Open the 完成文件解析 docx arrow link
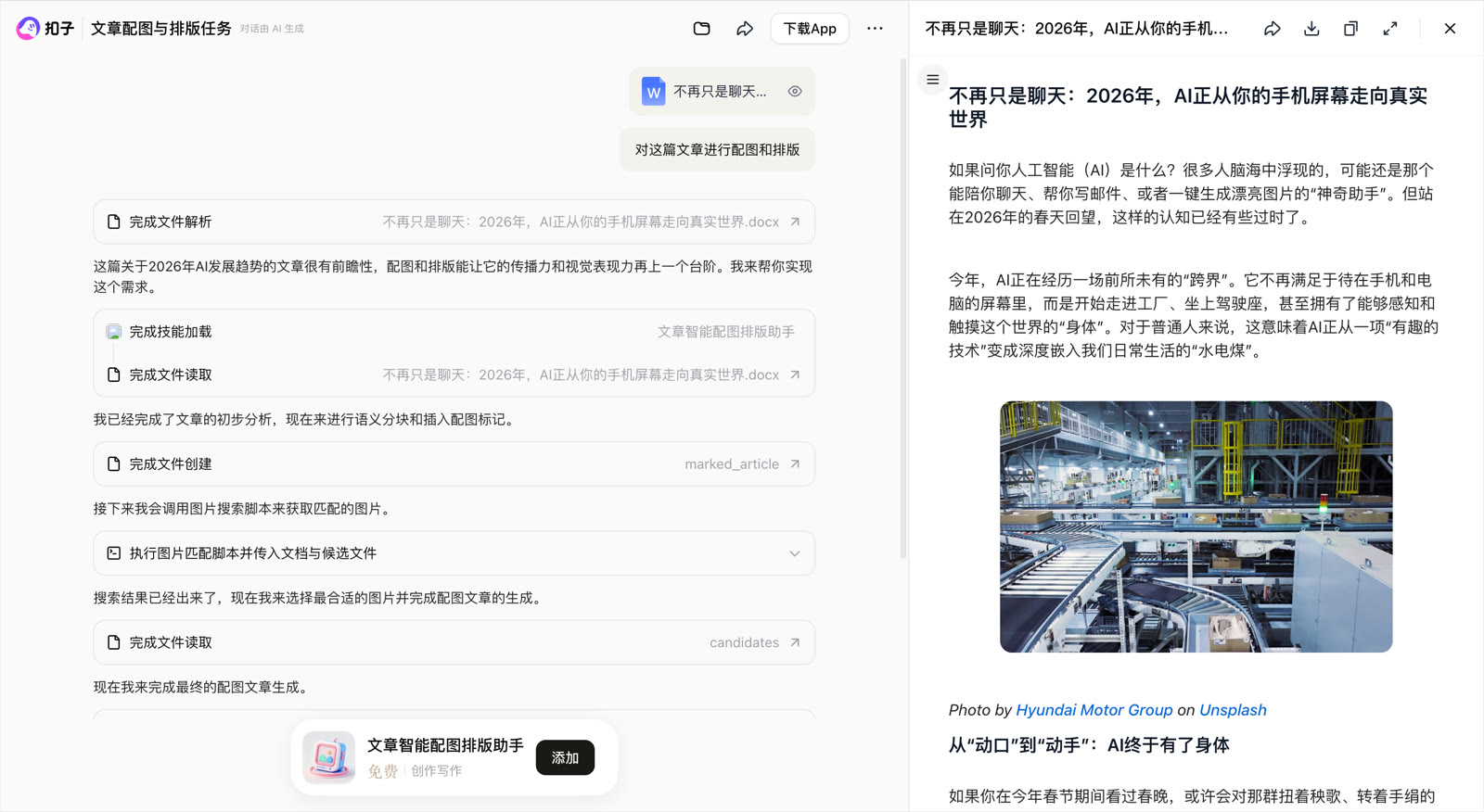The width and height of the screenshot is (1484, 812). click(795, 222)
